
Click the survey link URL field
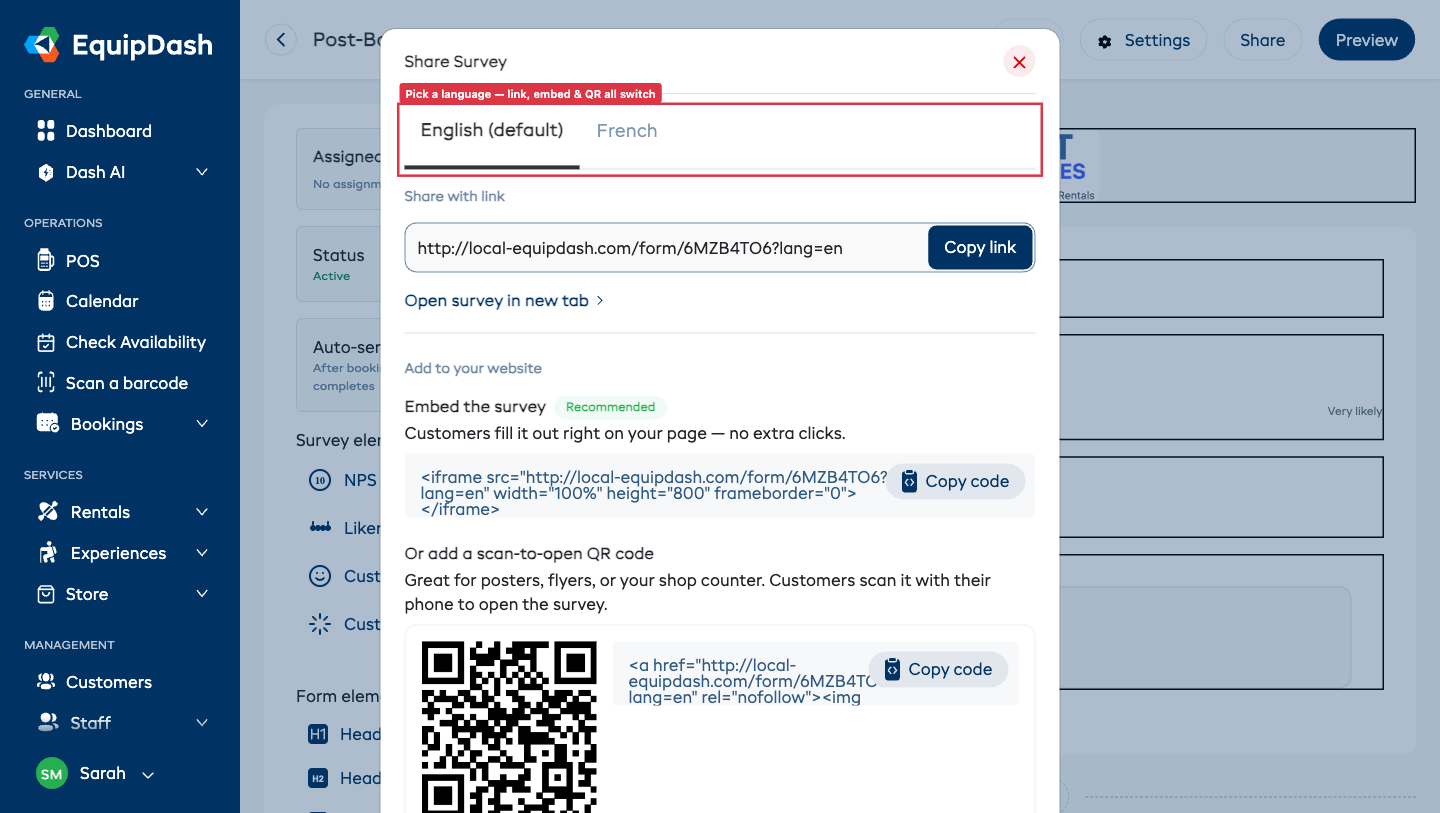[666, 248]
